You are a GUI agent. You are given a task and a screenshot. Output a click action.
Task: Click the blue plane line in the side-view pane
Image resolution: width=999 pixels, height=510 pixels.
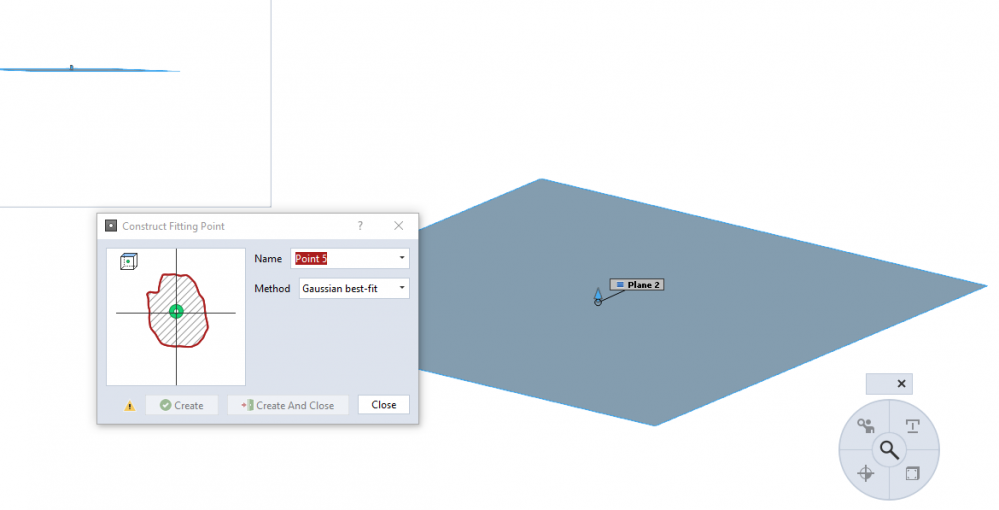[89, 69]
